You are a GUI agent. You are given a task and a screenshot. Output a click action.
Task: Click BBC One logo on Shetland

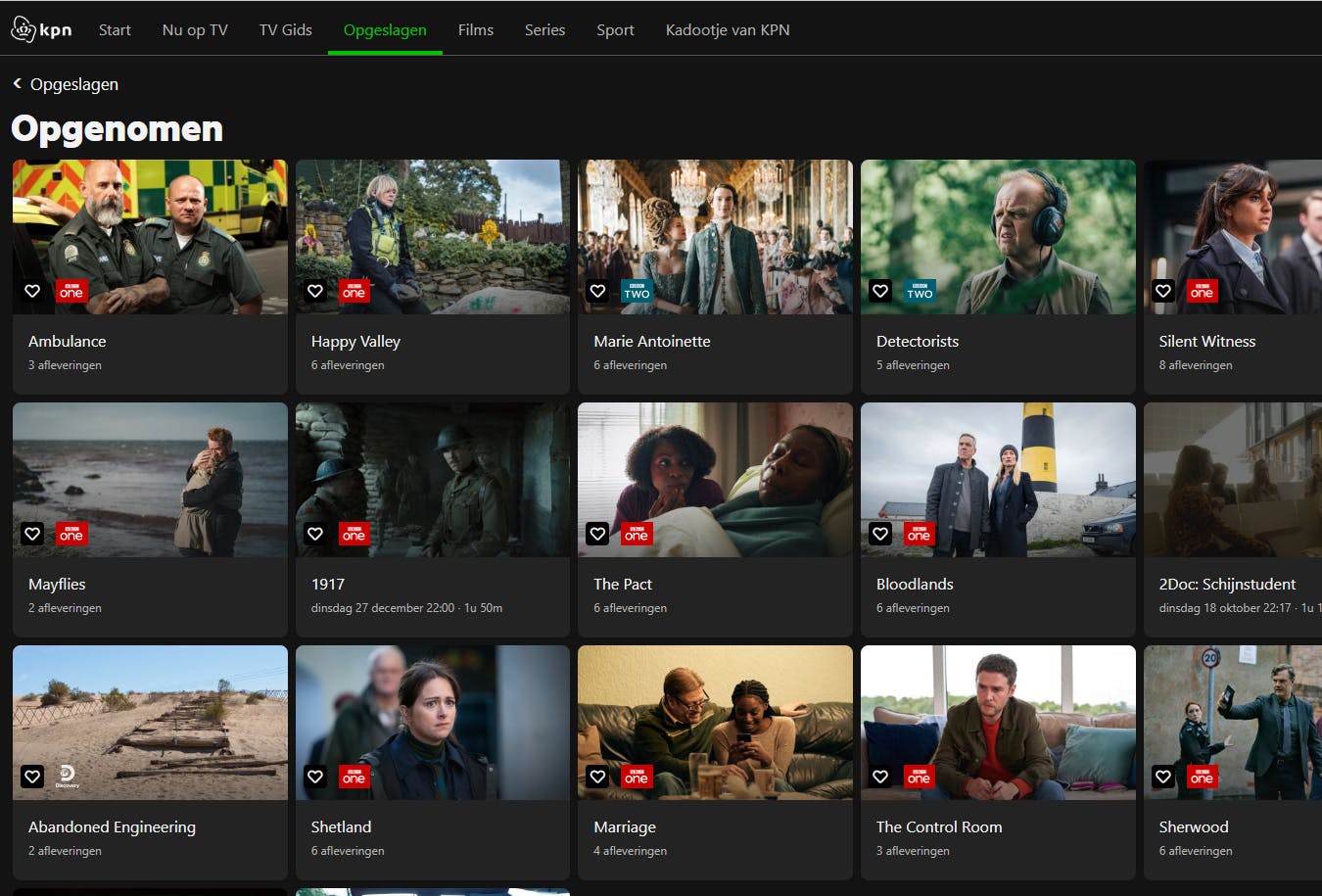click(x=354, y=777)
